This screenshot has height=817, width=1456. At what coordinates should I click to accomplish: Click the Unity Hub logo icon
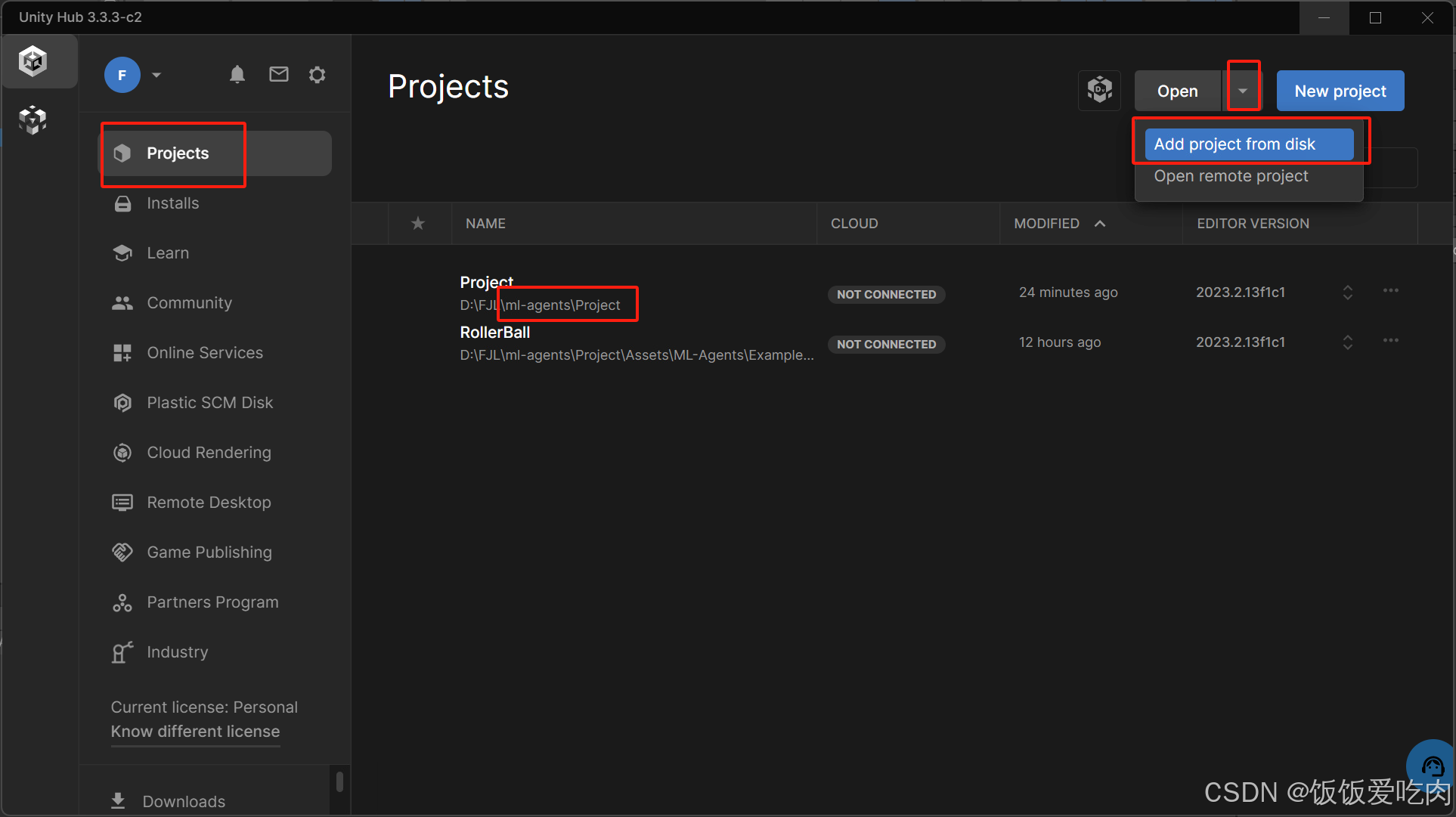pyautogui.click(x=33, y=61)
